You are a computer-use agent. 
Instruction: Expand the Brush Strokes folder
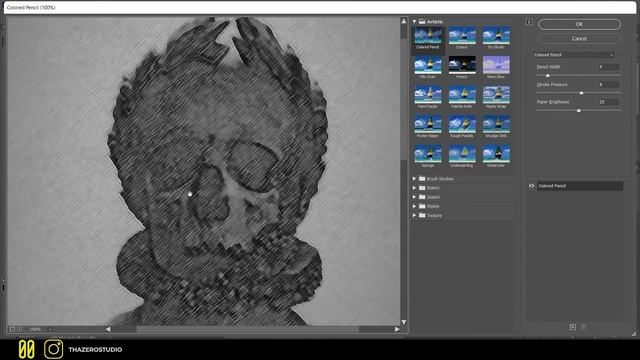[414, 179]
